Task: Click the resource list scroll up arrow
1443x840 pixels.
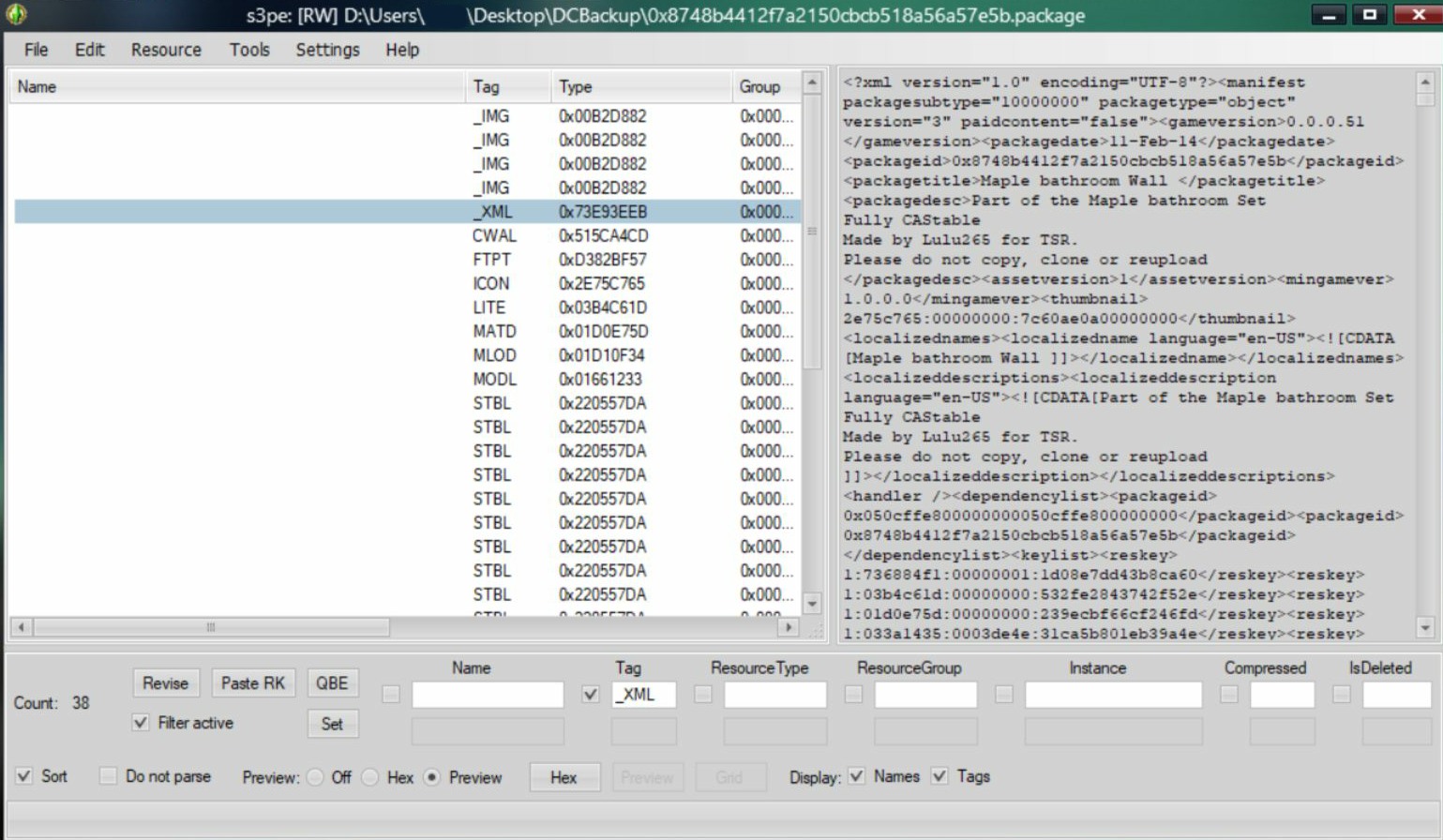Action: 812,82
